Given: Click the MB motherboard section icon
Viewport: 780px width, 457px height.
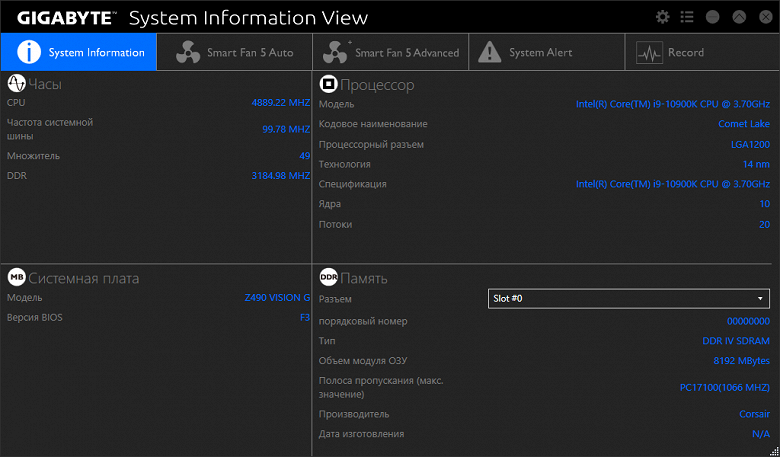Looking at the screenshot, I should click(x=16, y=278).
